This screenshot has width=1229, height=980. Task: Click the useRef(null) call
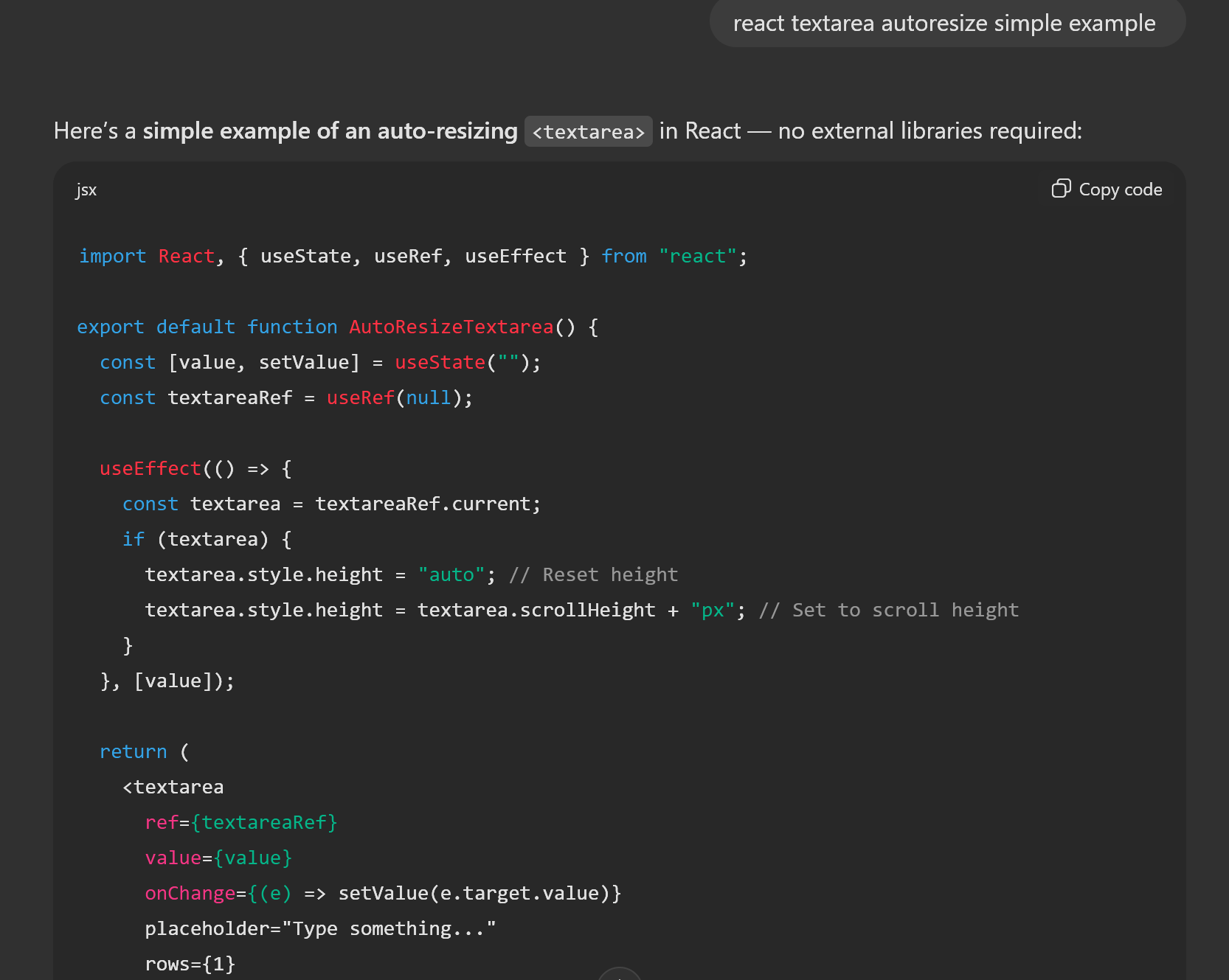[393, 397]
